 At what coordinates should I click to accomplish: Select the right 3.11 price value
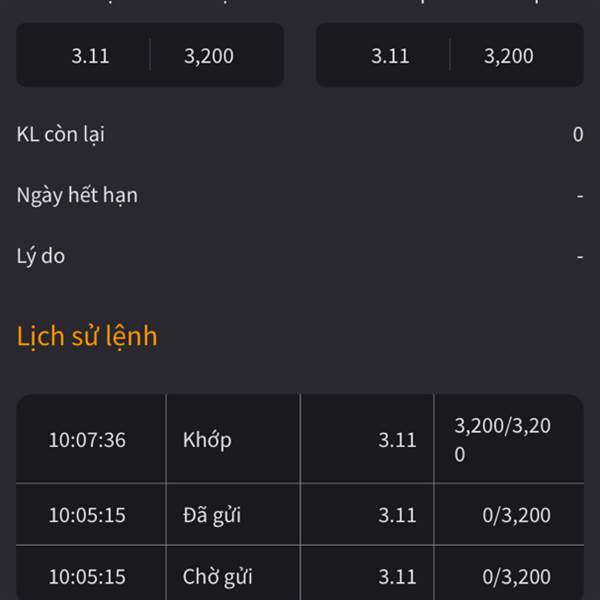pos(390,56)
